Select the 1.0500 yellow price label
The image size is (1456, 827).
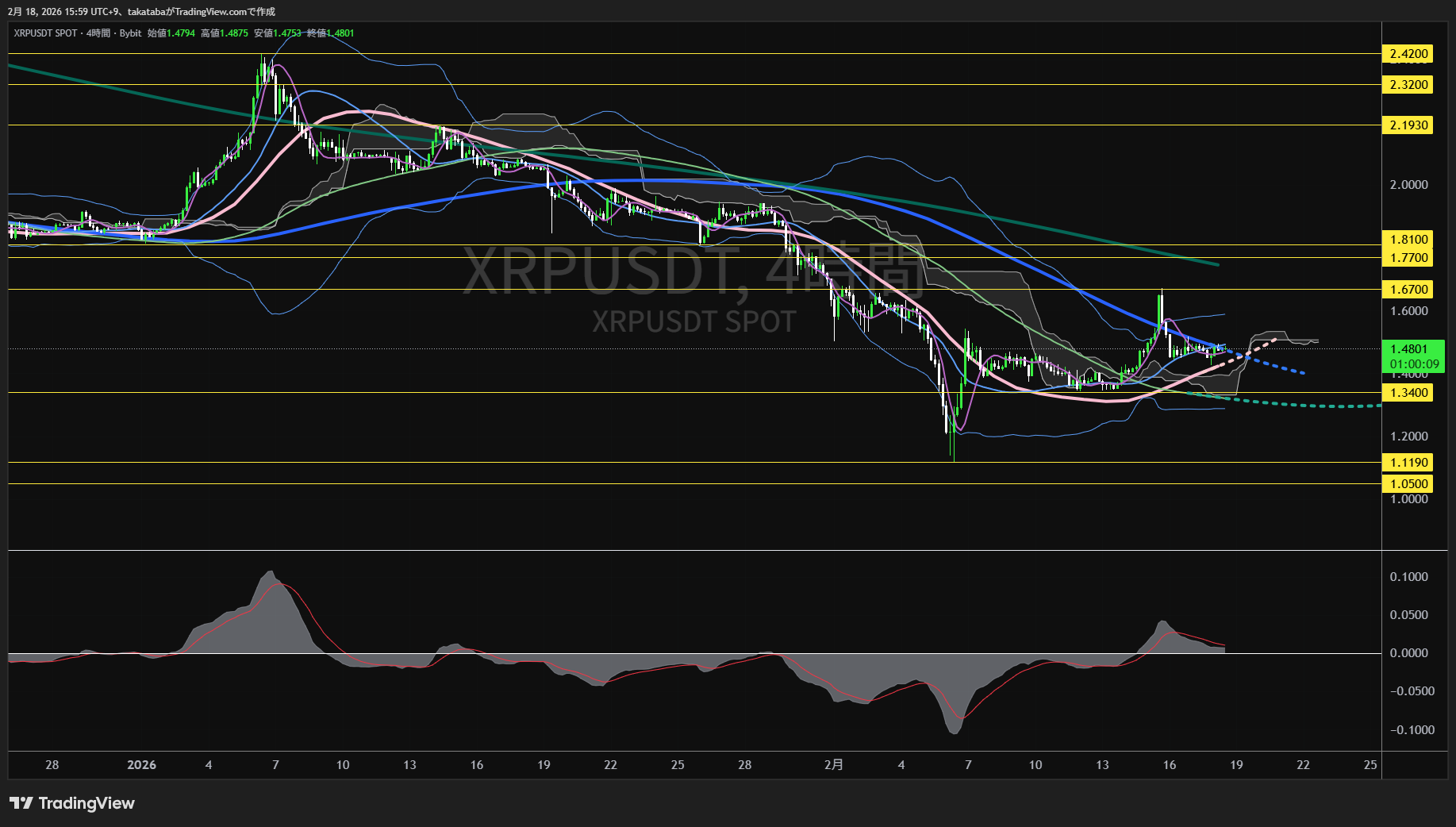1408,484
